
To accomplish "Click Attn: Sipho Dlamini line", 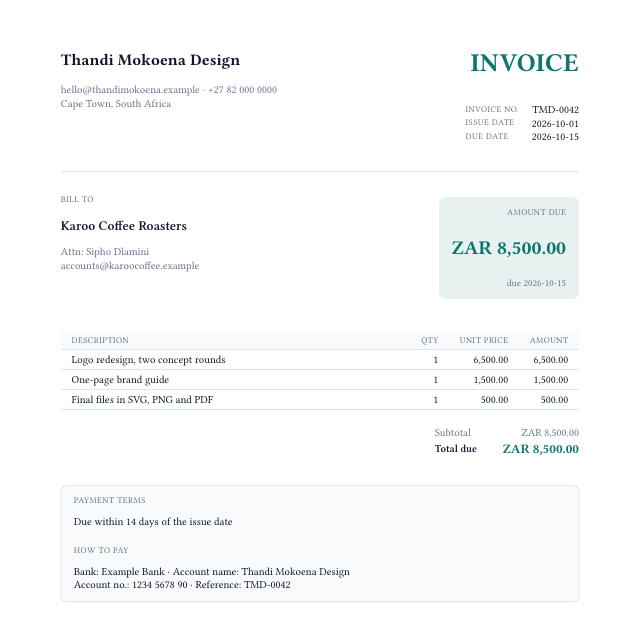I will (x=105, y=252).
